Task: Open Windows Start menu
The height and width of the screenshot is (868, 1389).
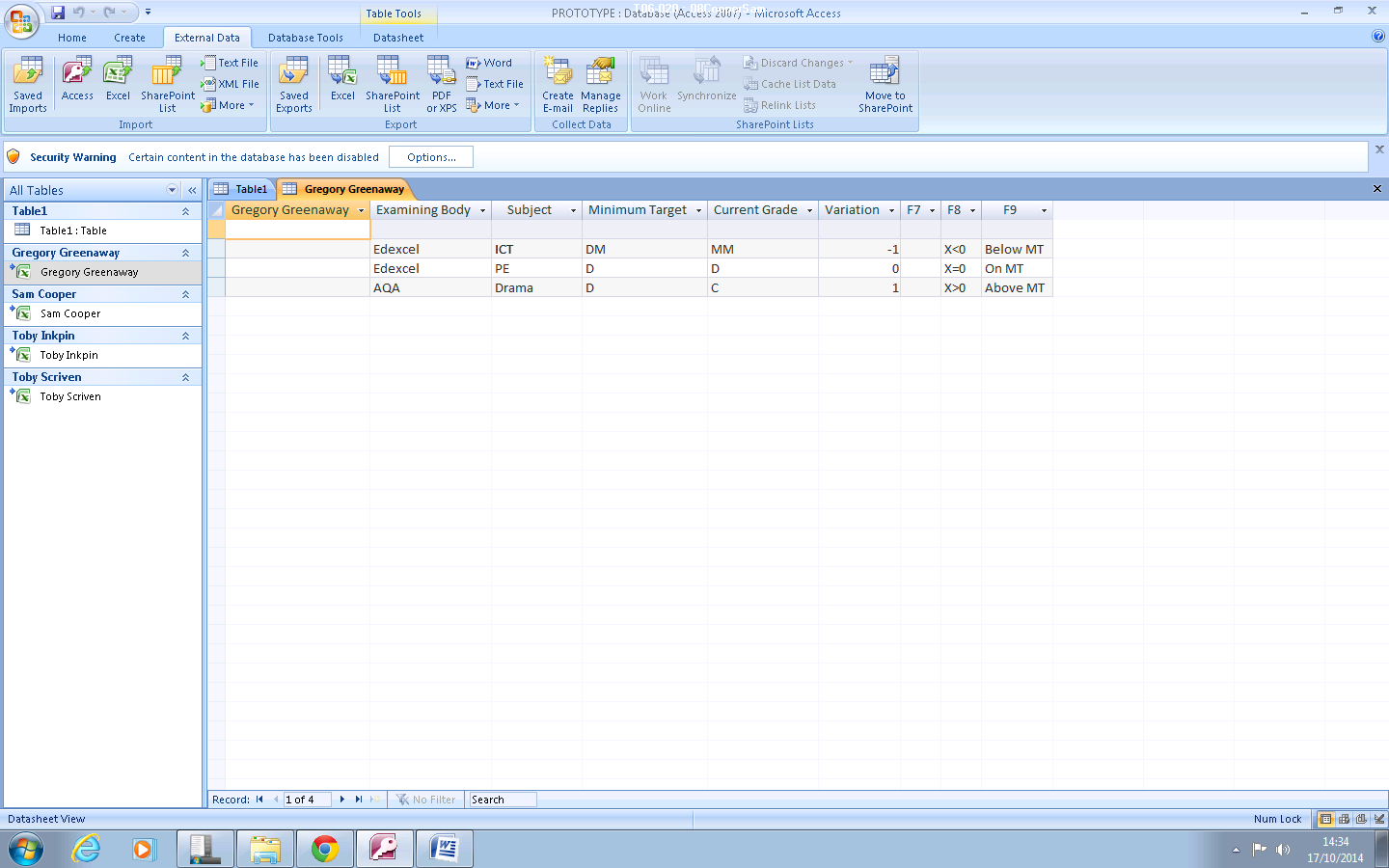Action: 26,850
